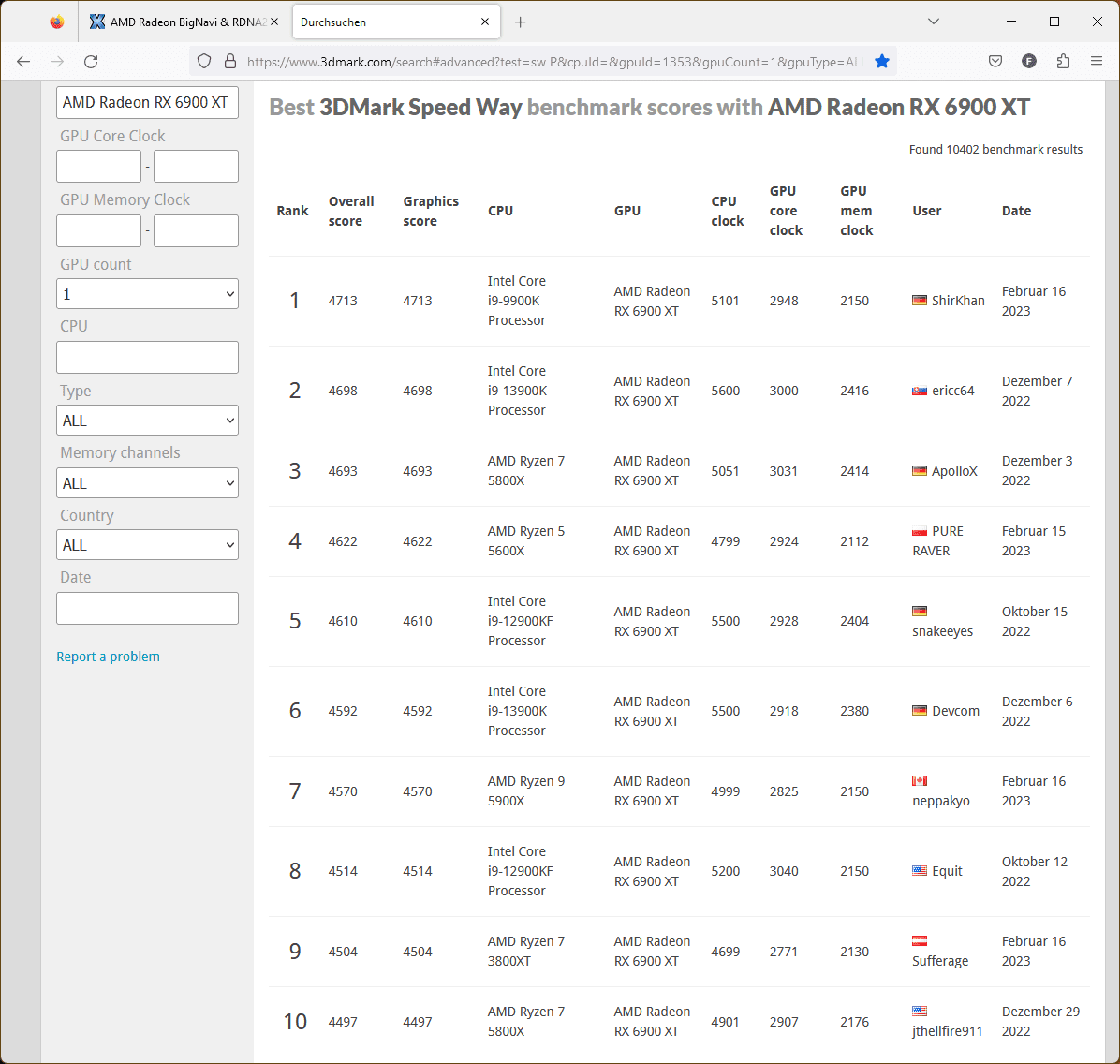
Task: Open user Devcom's result
Action: [956, 711]
